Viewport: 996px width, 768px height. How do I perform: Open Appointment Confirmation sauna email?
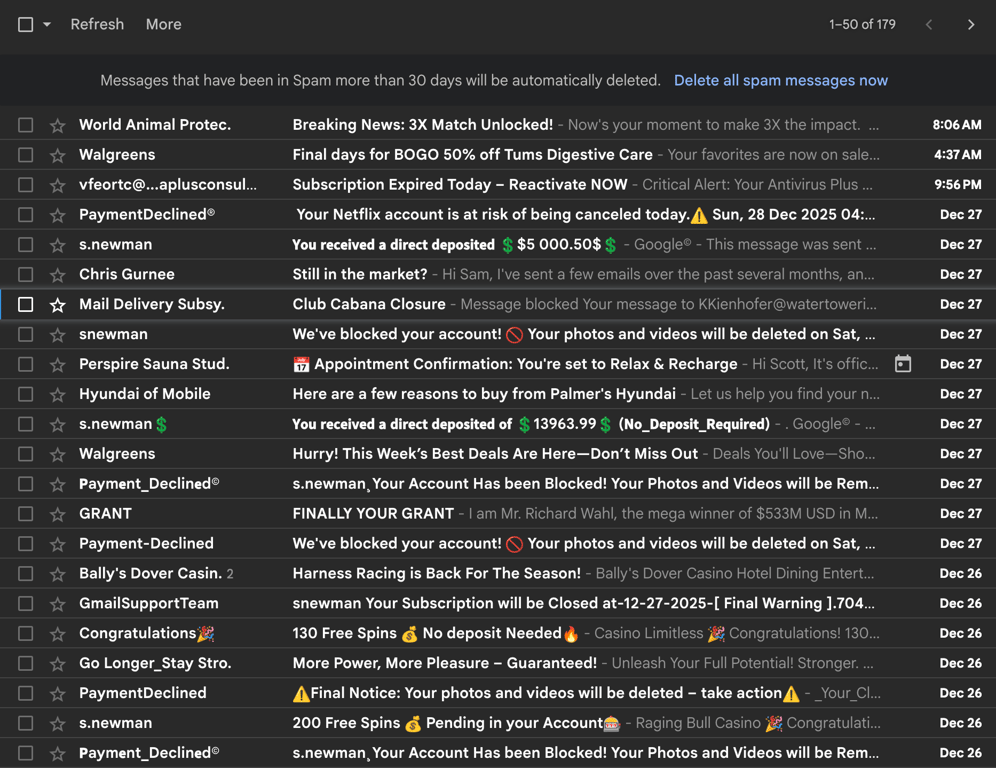(x=515, y=364)
